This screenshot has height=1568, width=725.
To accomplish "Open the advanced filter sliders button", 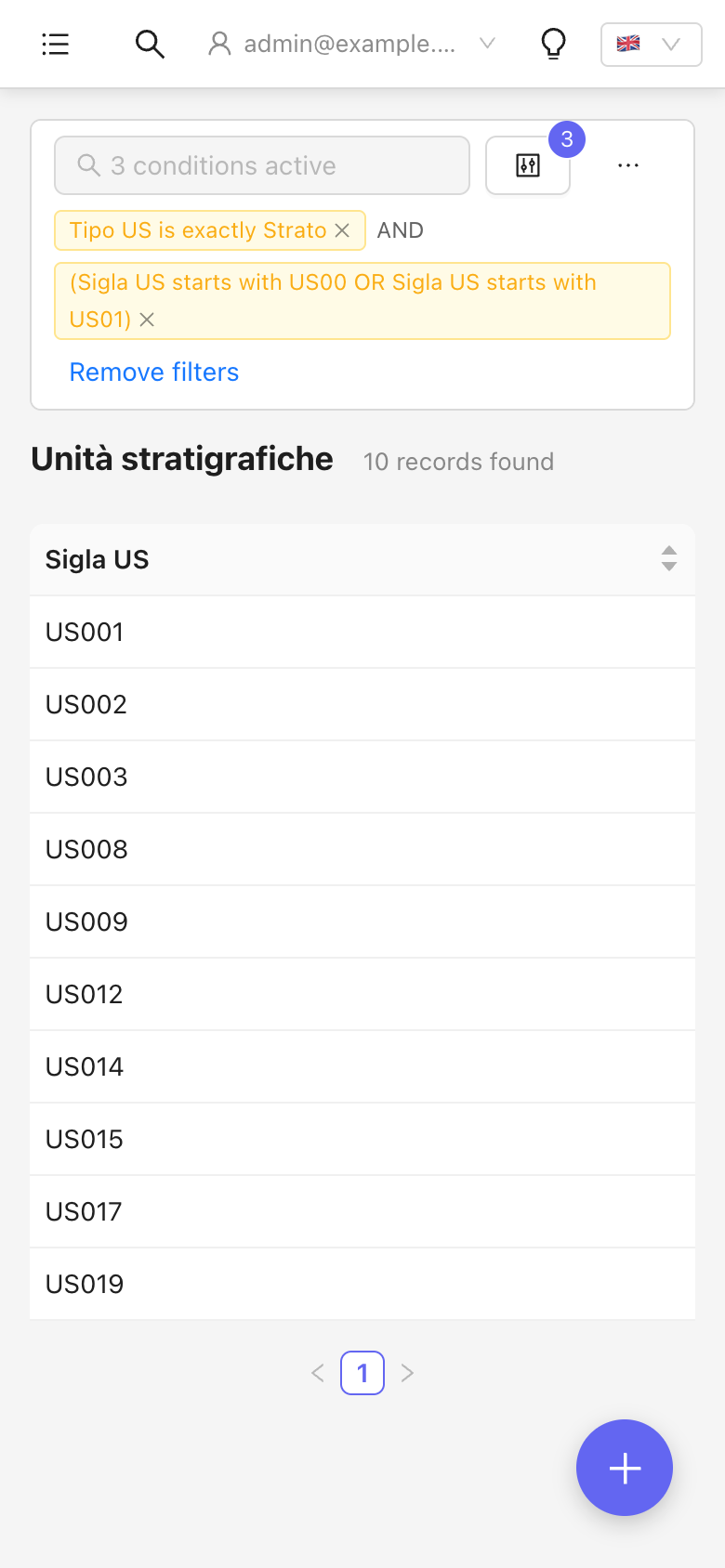I will point(528,165).
